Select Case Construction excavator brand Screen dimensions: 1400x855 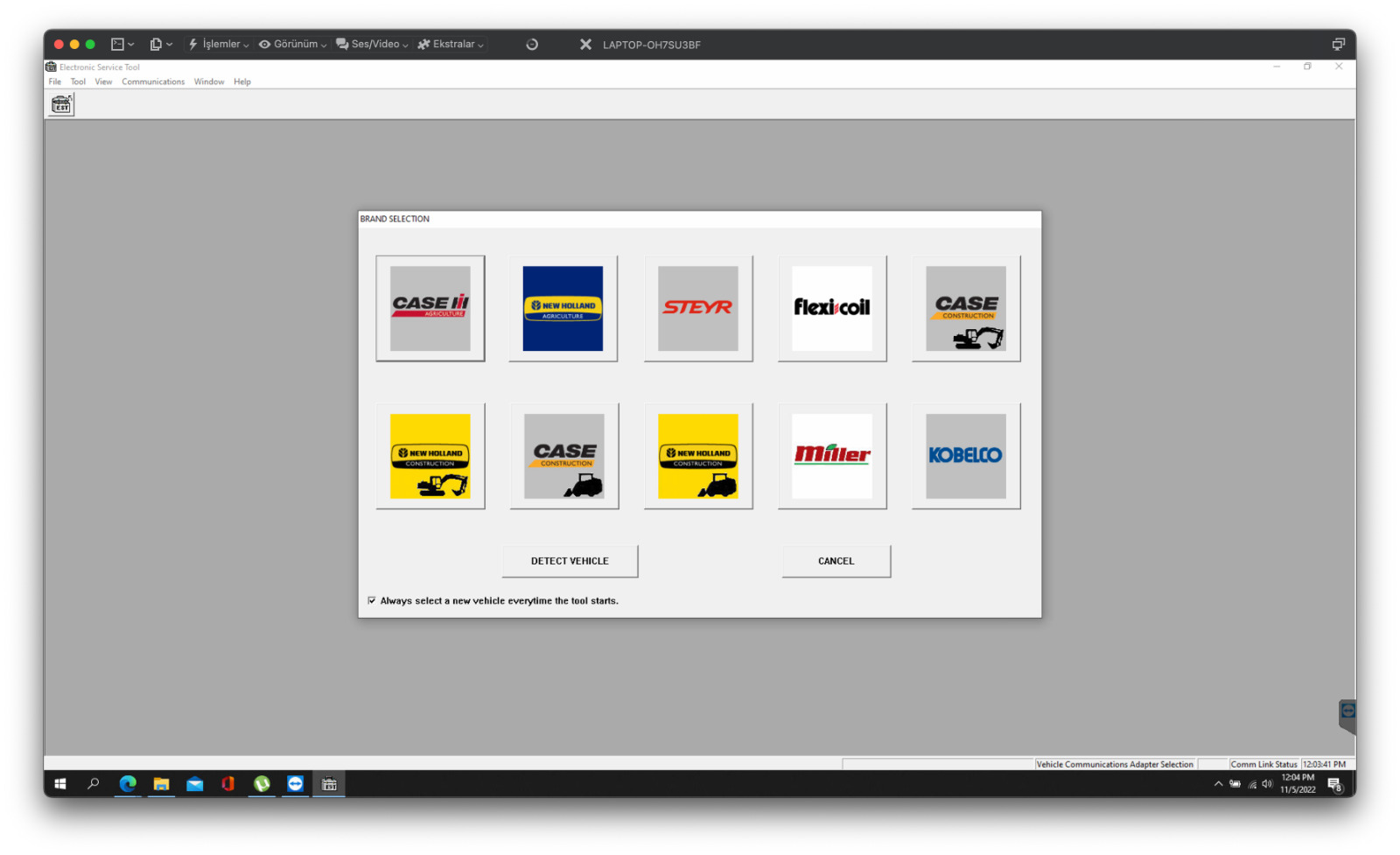(966, 308)
